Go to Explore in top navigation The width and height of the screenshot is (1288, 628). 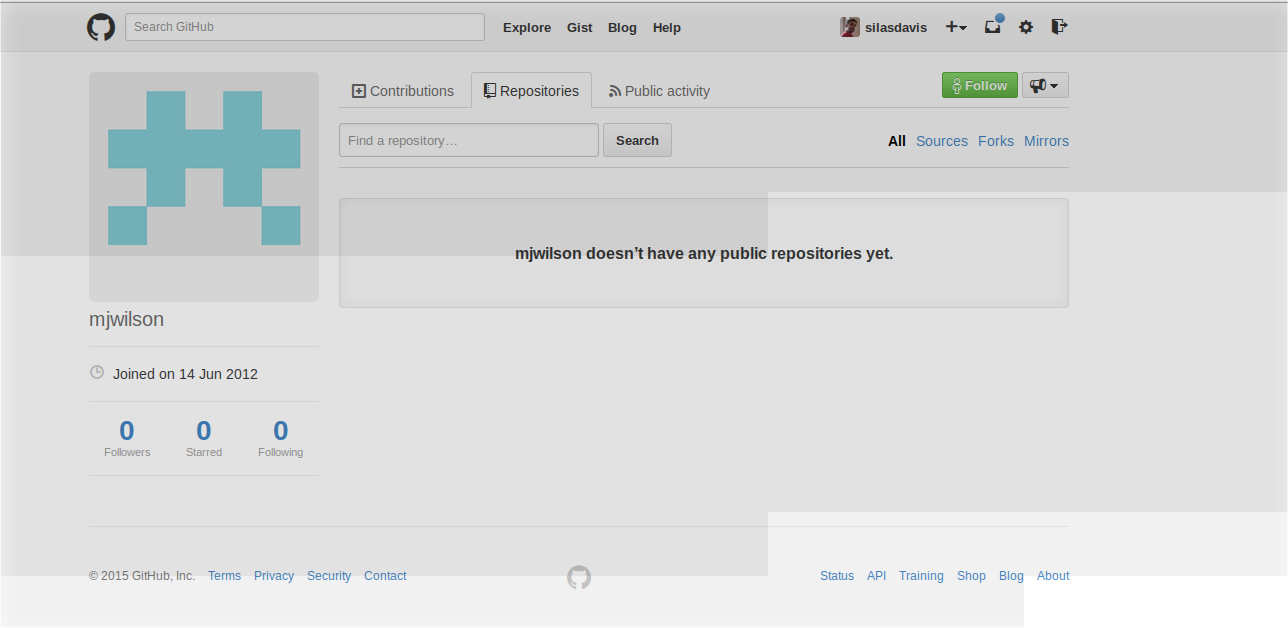pos(527,27)
